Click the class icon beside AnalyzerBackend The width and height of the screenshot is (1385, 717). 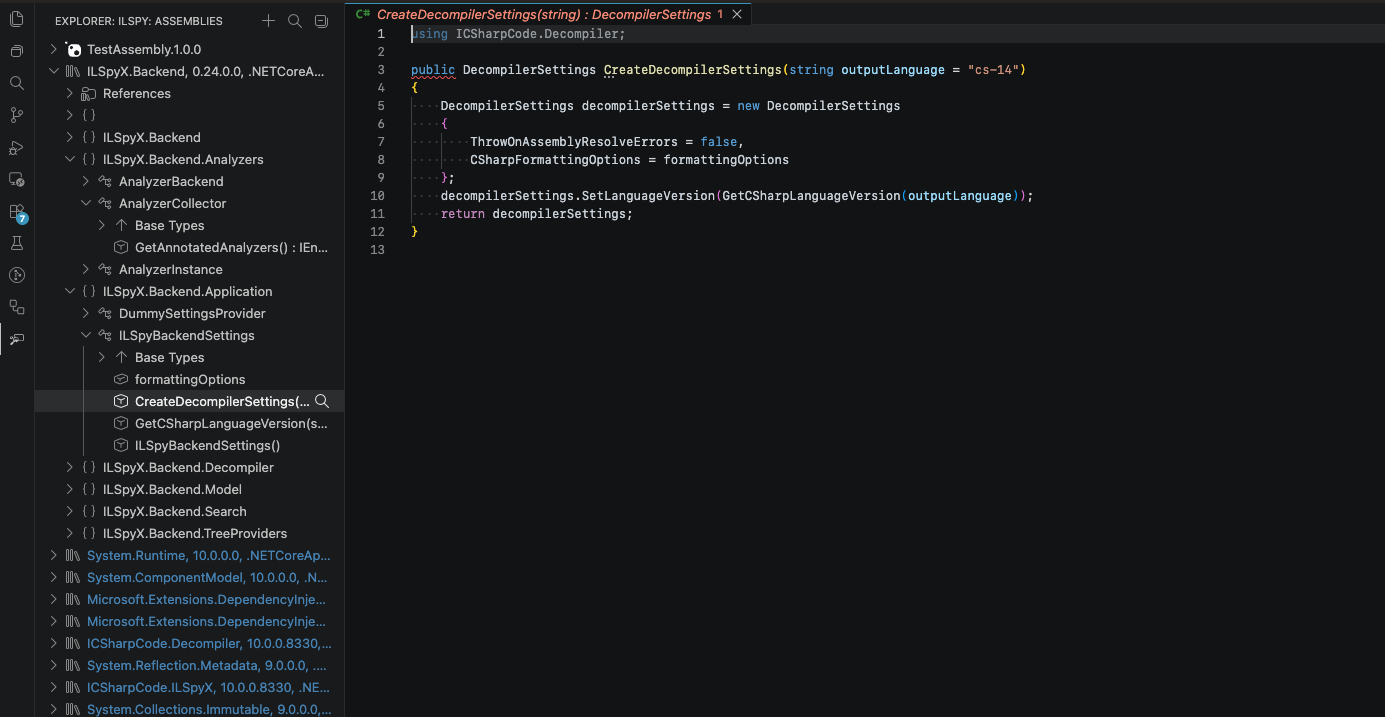pos(105,181)
